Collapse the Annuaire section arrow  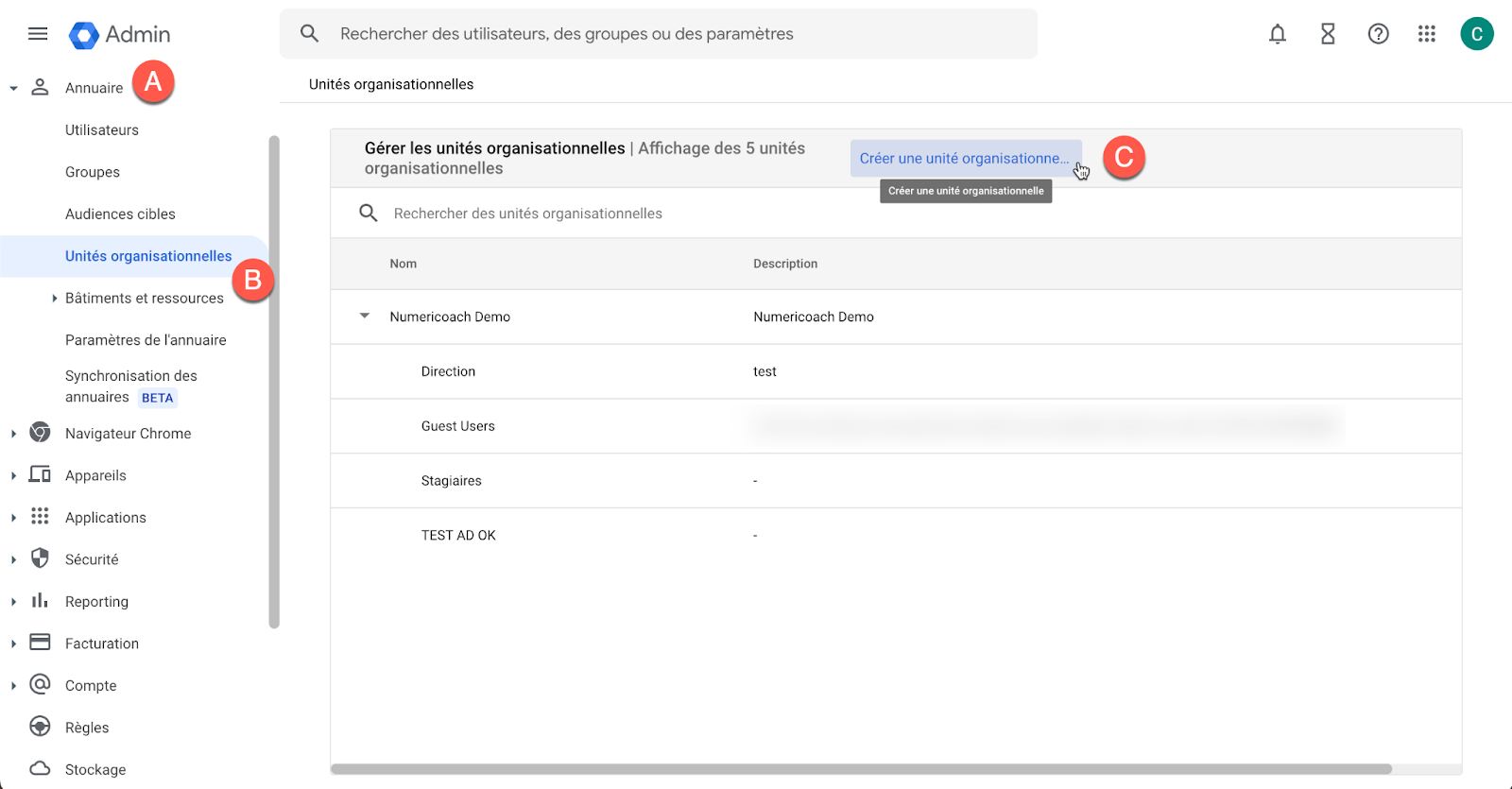[13, 88]
